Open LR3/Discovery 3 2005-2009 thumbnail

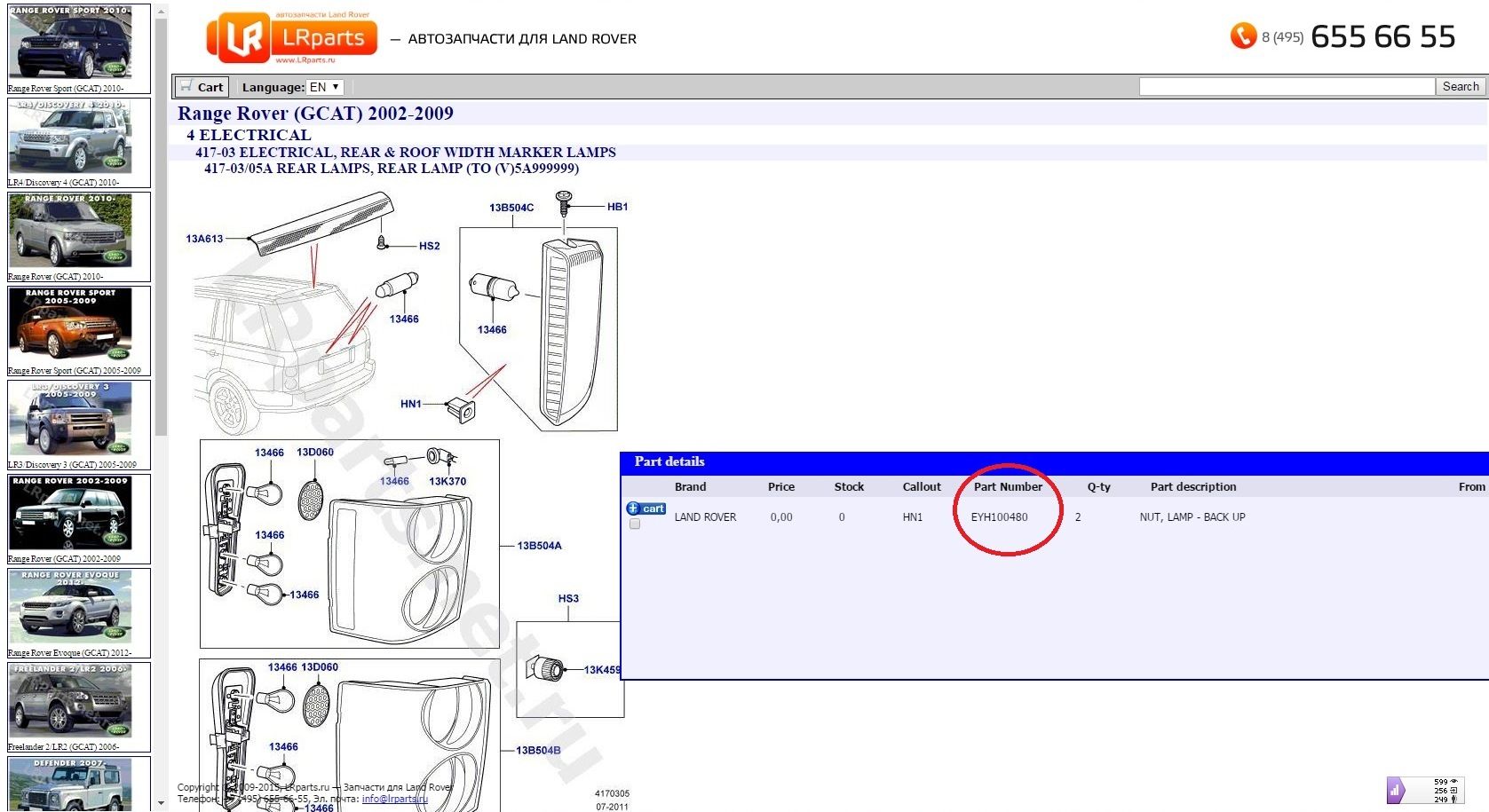pos(70,419)
